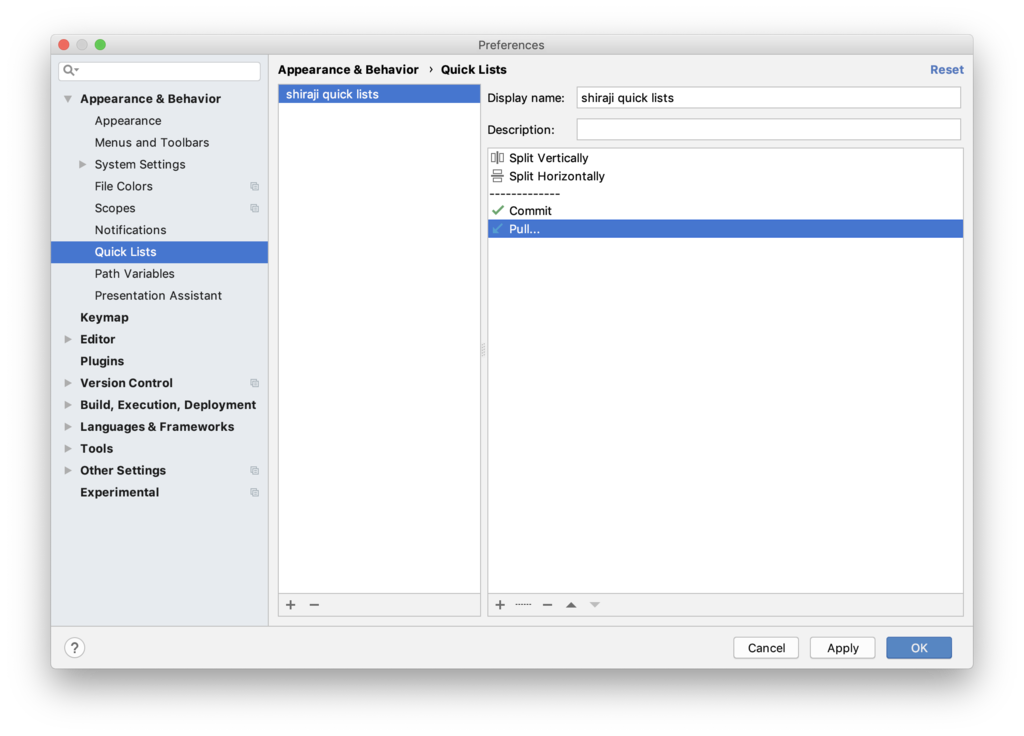Click the Split Horizontally icon

[x=498, y=176]
